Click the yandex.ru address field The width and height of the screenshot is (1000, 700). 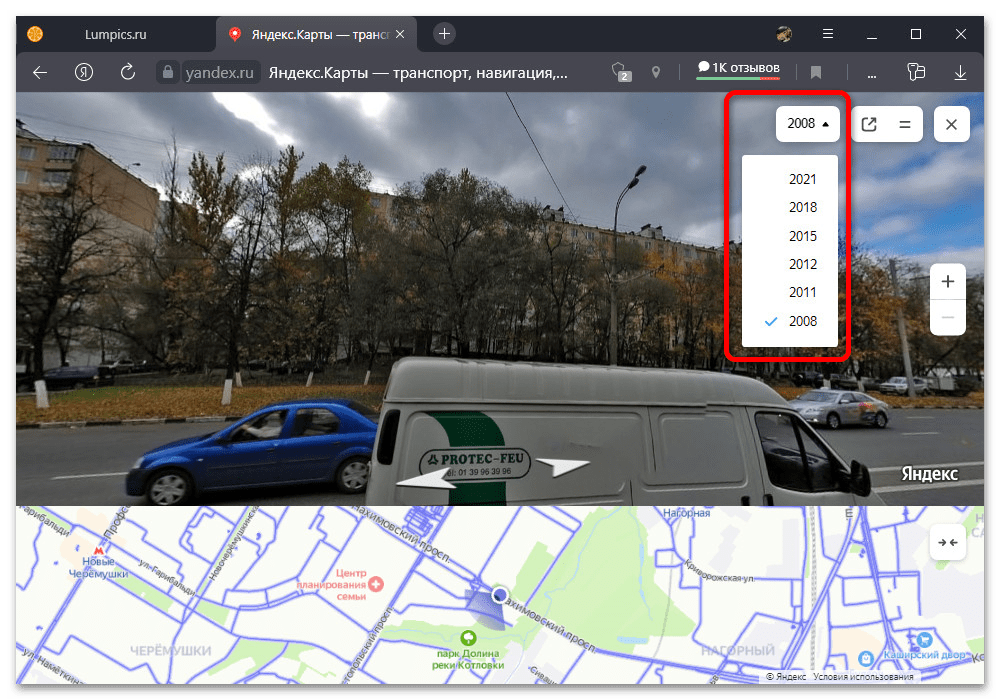221,72
